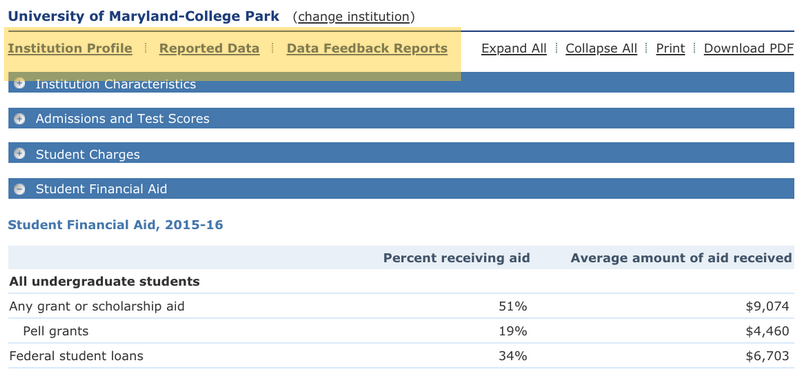The width and height of the screenshot is (800, 370).
Task: Click the Student Financial Aid, 2015-16 heading
Action: pyautogui.click(x=115, y=225)
